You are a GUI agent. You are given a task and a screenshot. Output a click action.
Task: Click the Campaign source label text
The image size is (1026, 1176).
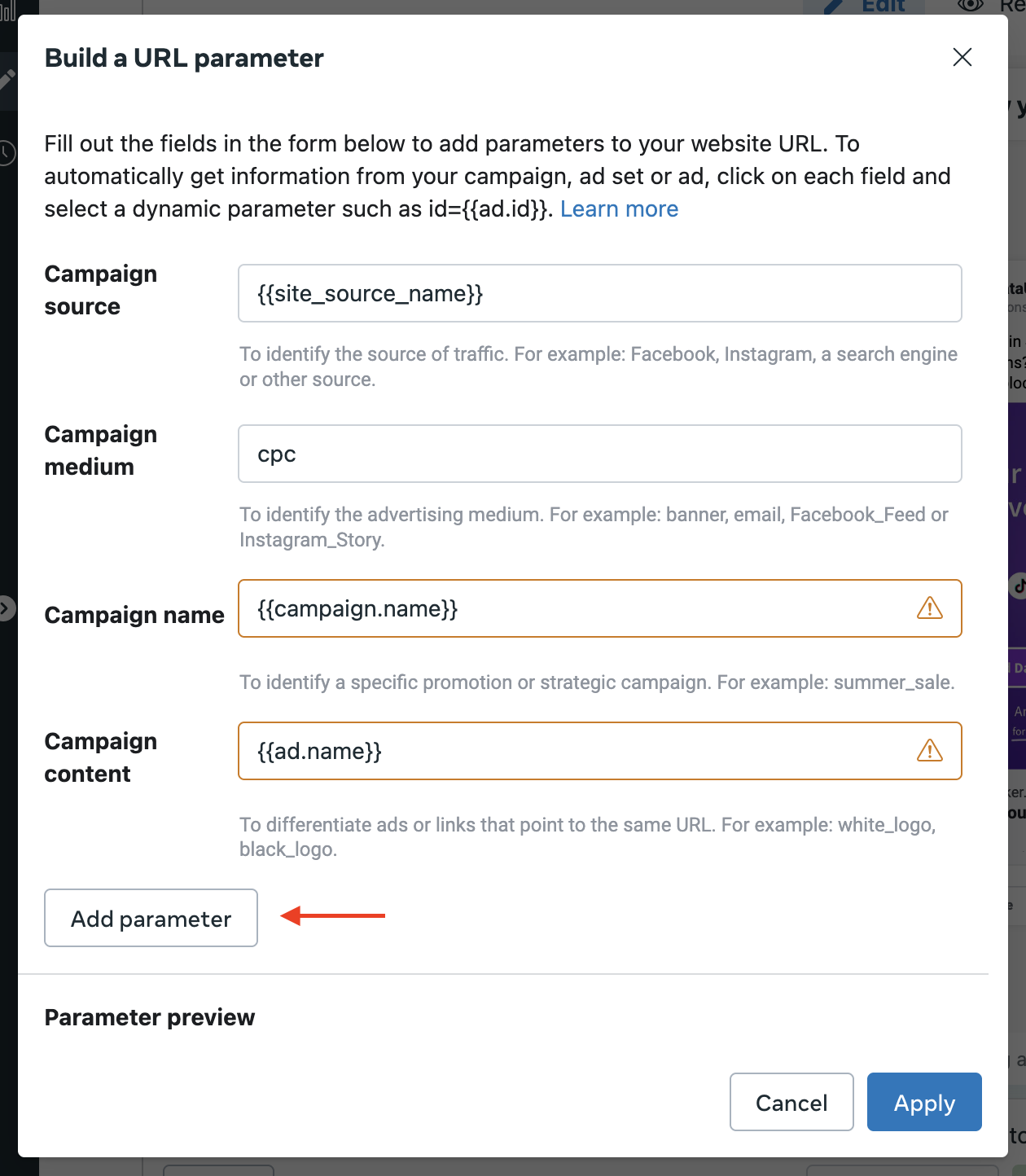pos(100,290)
